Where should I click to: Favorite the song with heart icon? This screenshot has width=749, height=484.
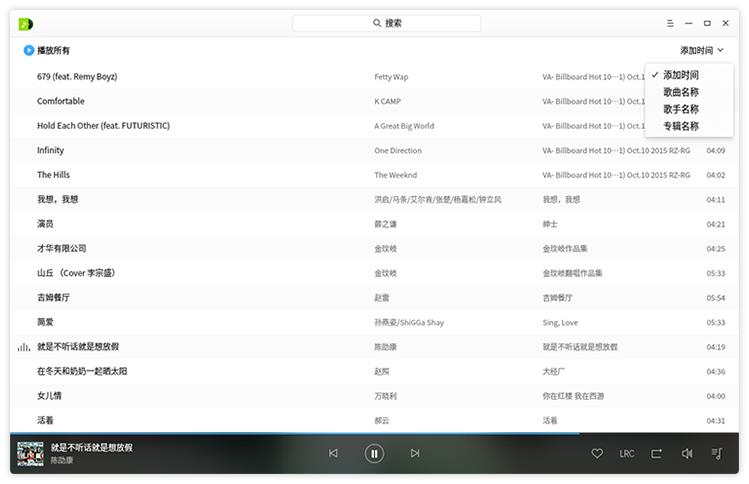597,453
